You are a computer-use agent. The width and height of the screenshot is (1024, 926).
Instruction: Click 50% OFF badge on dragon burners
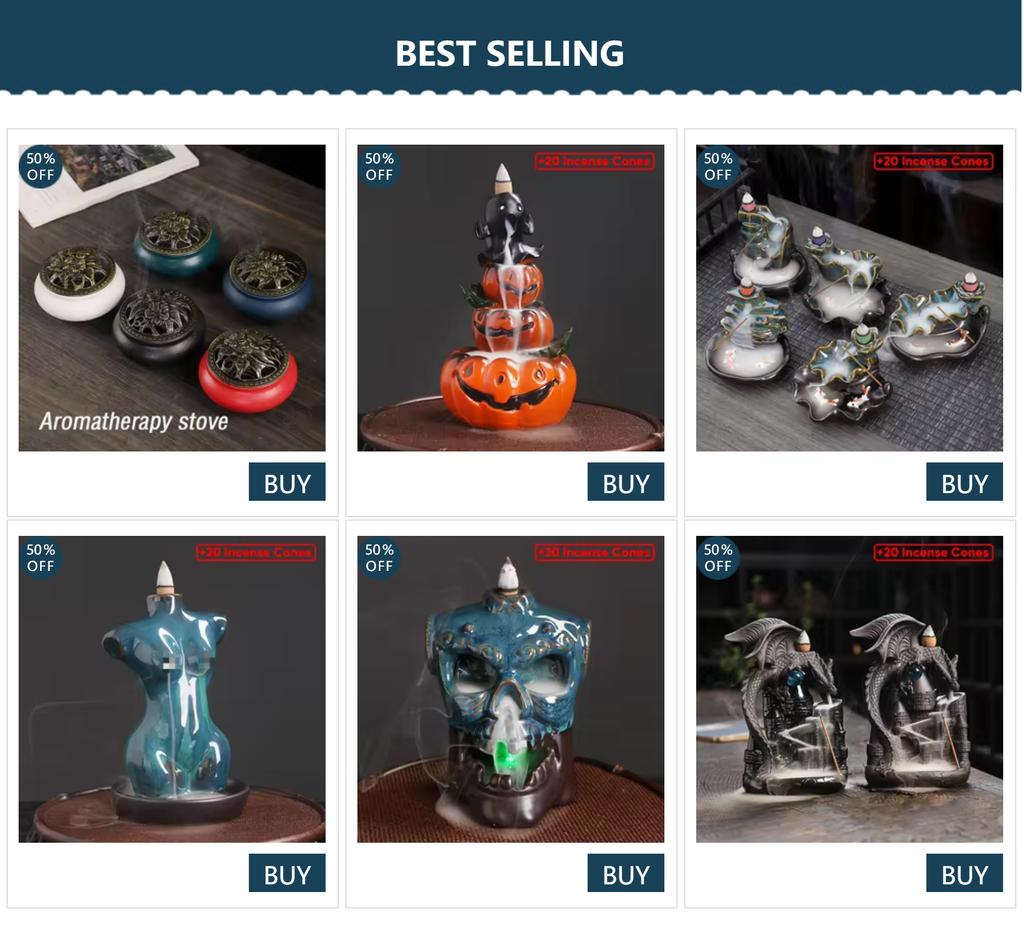tap(718, 558)
